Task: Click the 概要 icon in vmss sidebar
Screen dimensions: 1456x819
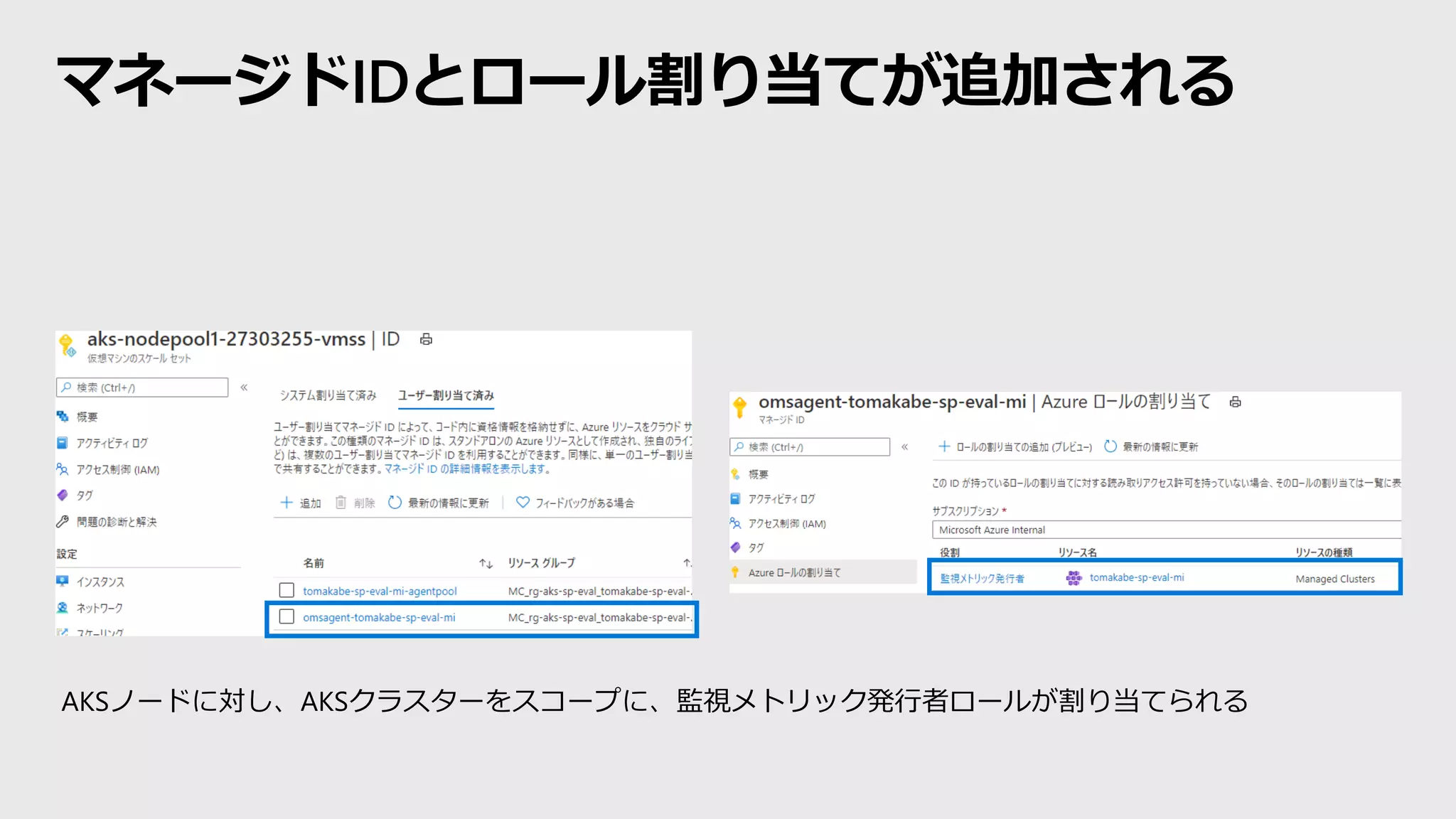Action: (x=63, y=417)
